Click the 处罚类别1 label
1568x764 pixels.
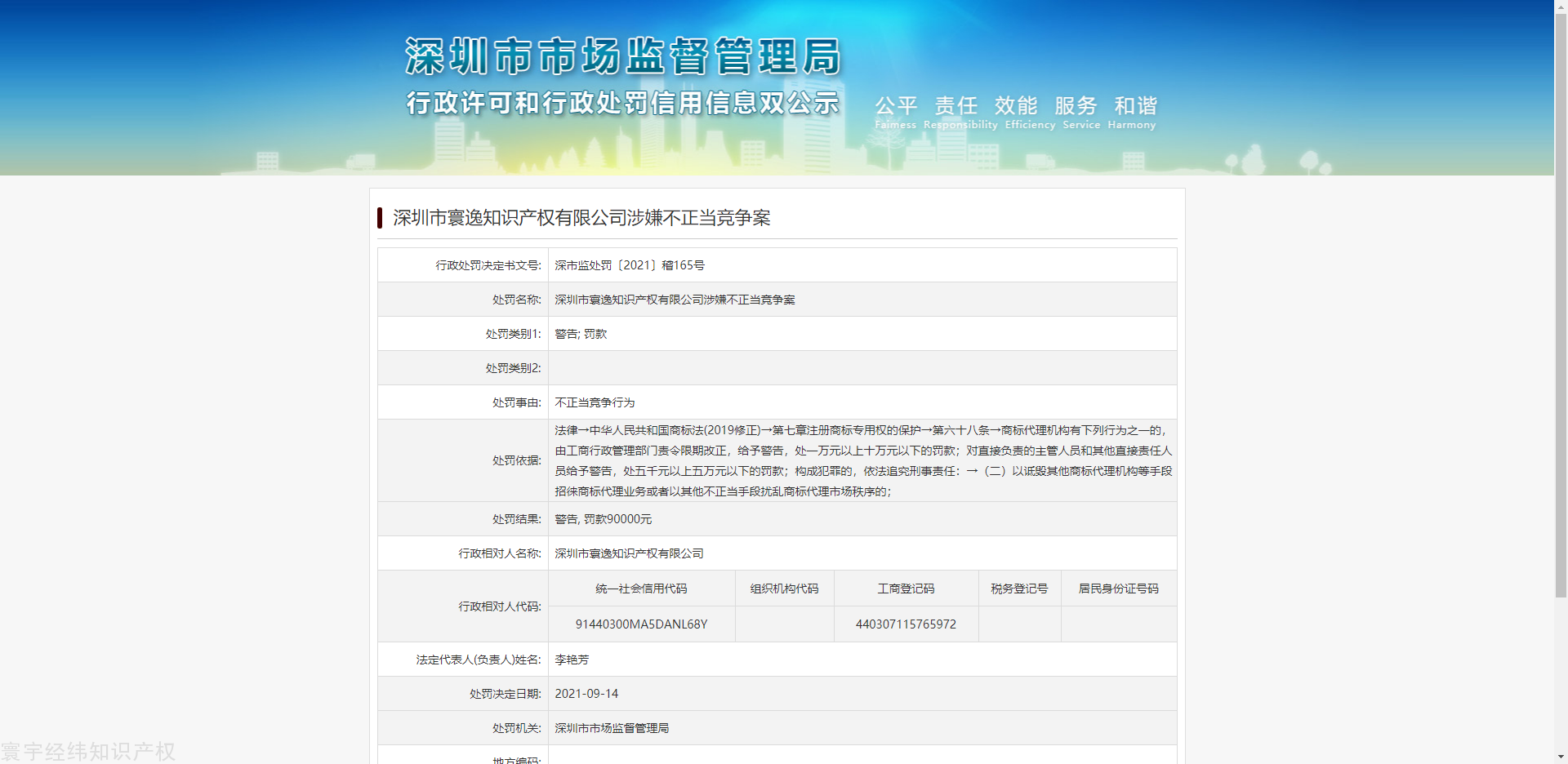(513, 334)
